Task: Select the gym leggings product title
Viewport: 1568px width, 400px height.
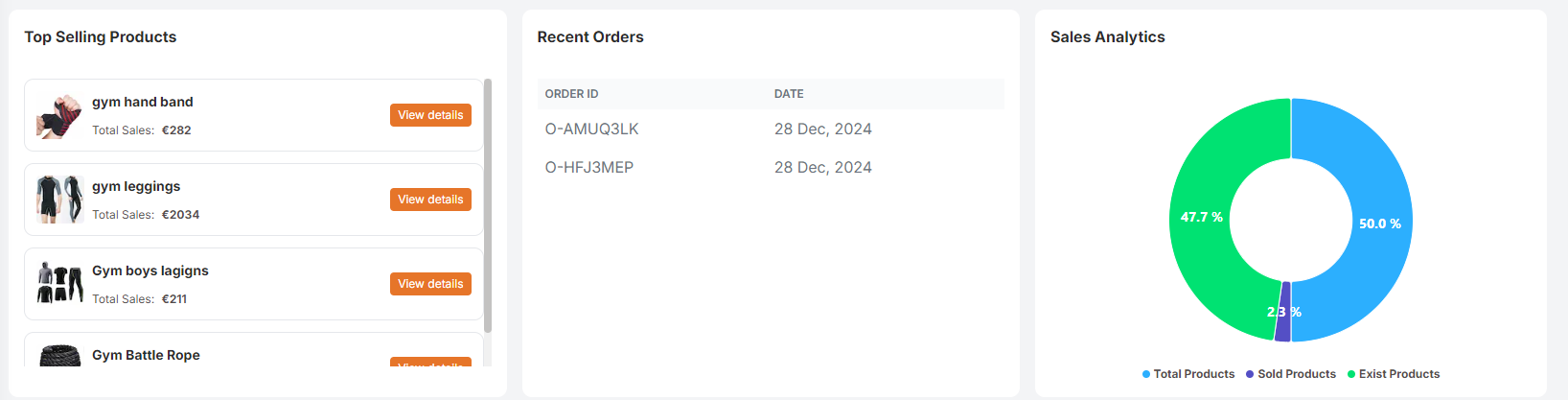Action: 136,186
